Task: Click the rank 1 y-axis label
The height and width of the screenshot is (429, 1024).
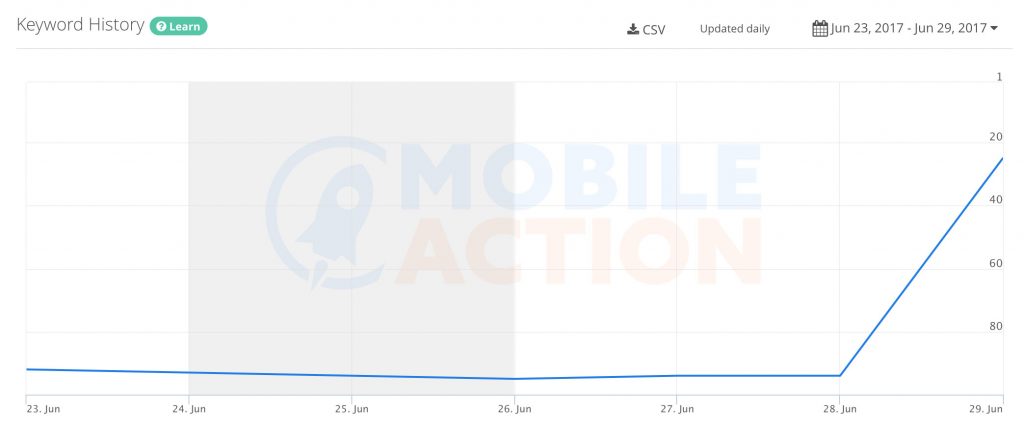Action: tap(998, 76)
